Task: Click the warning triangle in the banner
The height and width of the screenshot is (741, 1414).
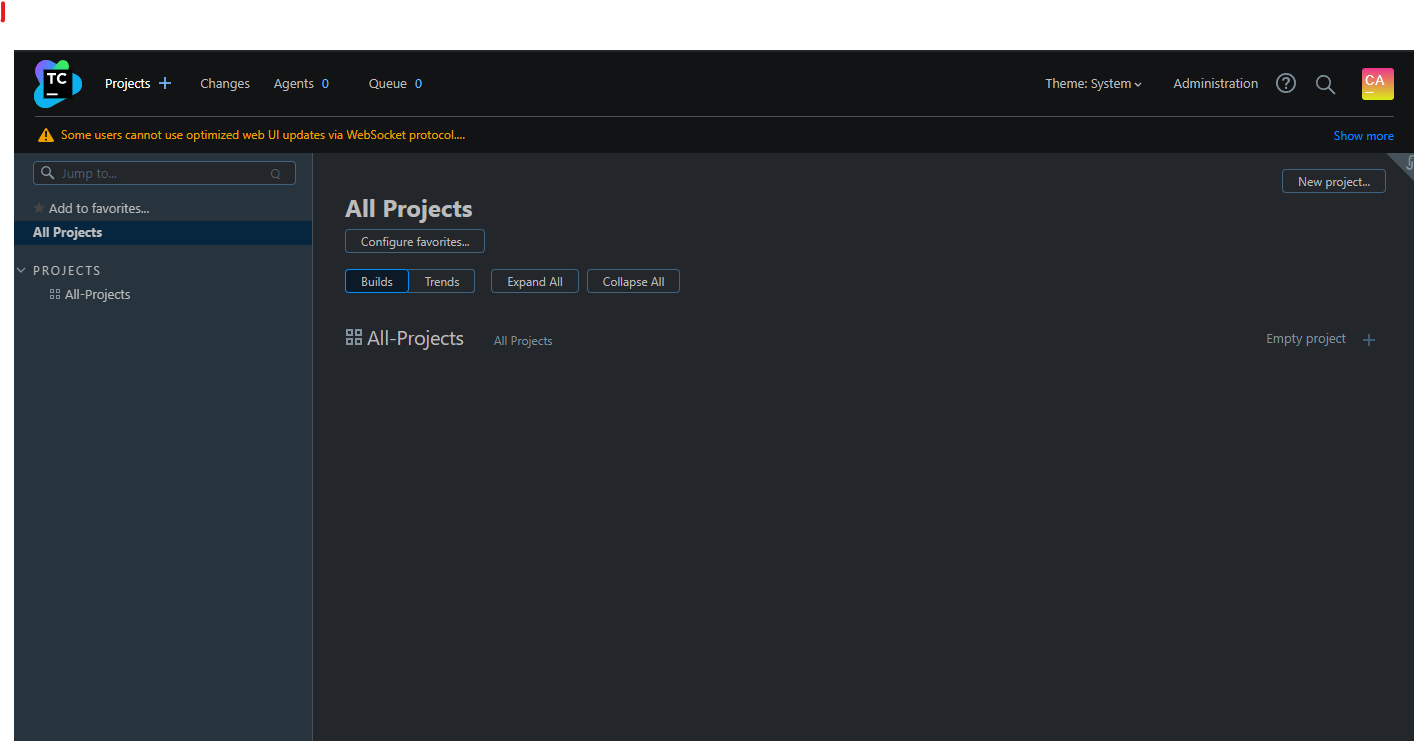Action: [46, 133]
